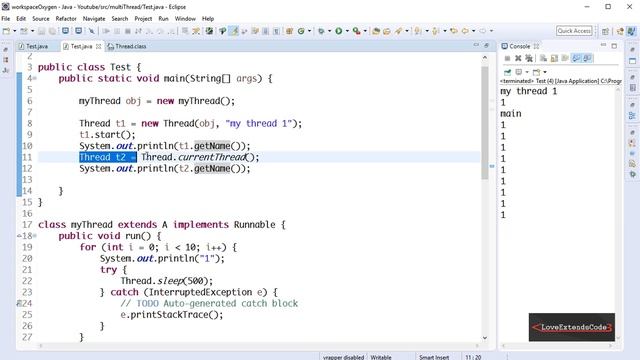Click Remove All Terminated Launches icon
Viewport: 640px width, 360px height.
(x=529, y=58)
